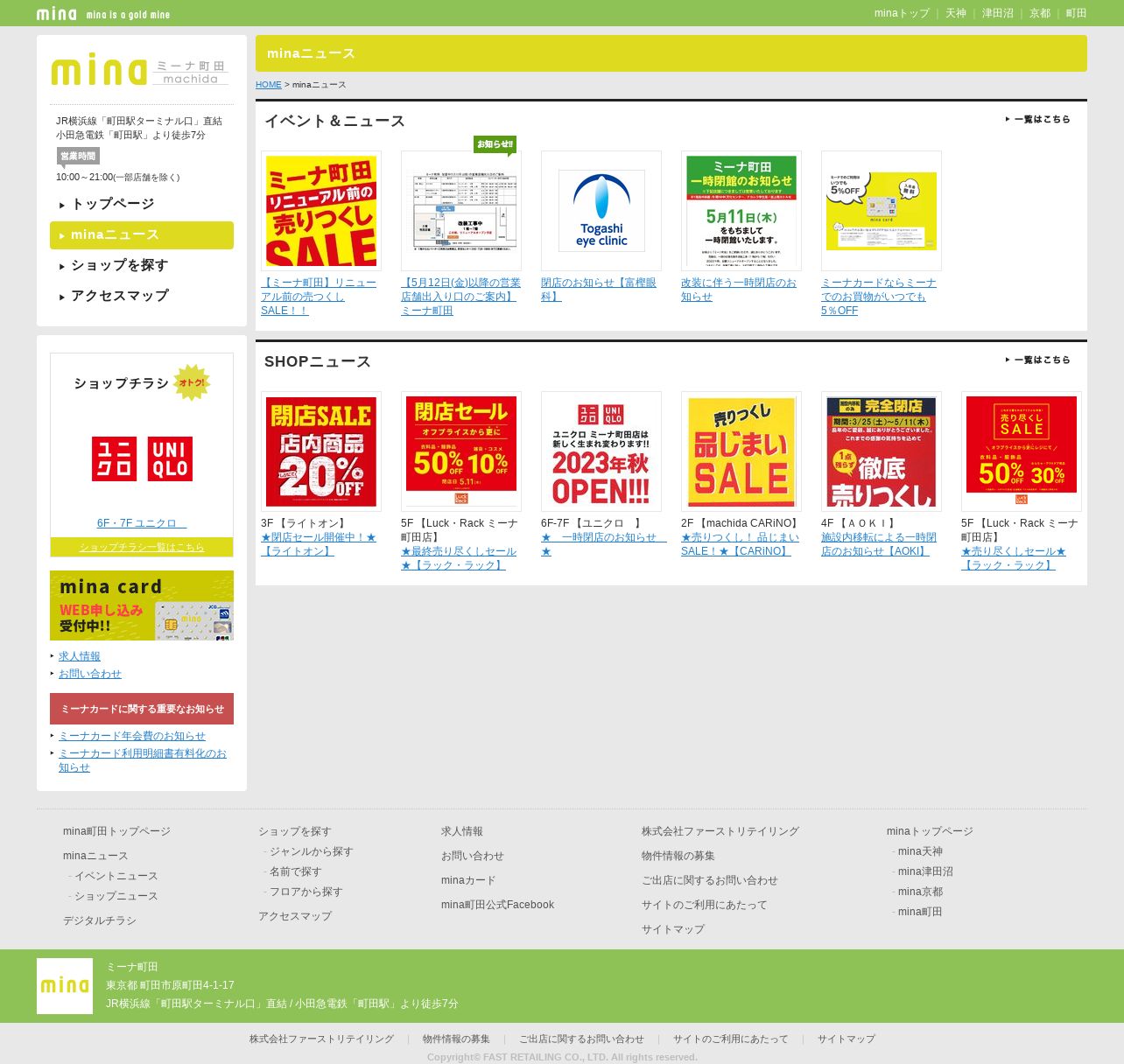Click the 改装に伴う一時閉店のお知らせ link
Screen dimensions: 1124x1064
tap(739, 290)
